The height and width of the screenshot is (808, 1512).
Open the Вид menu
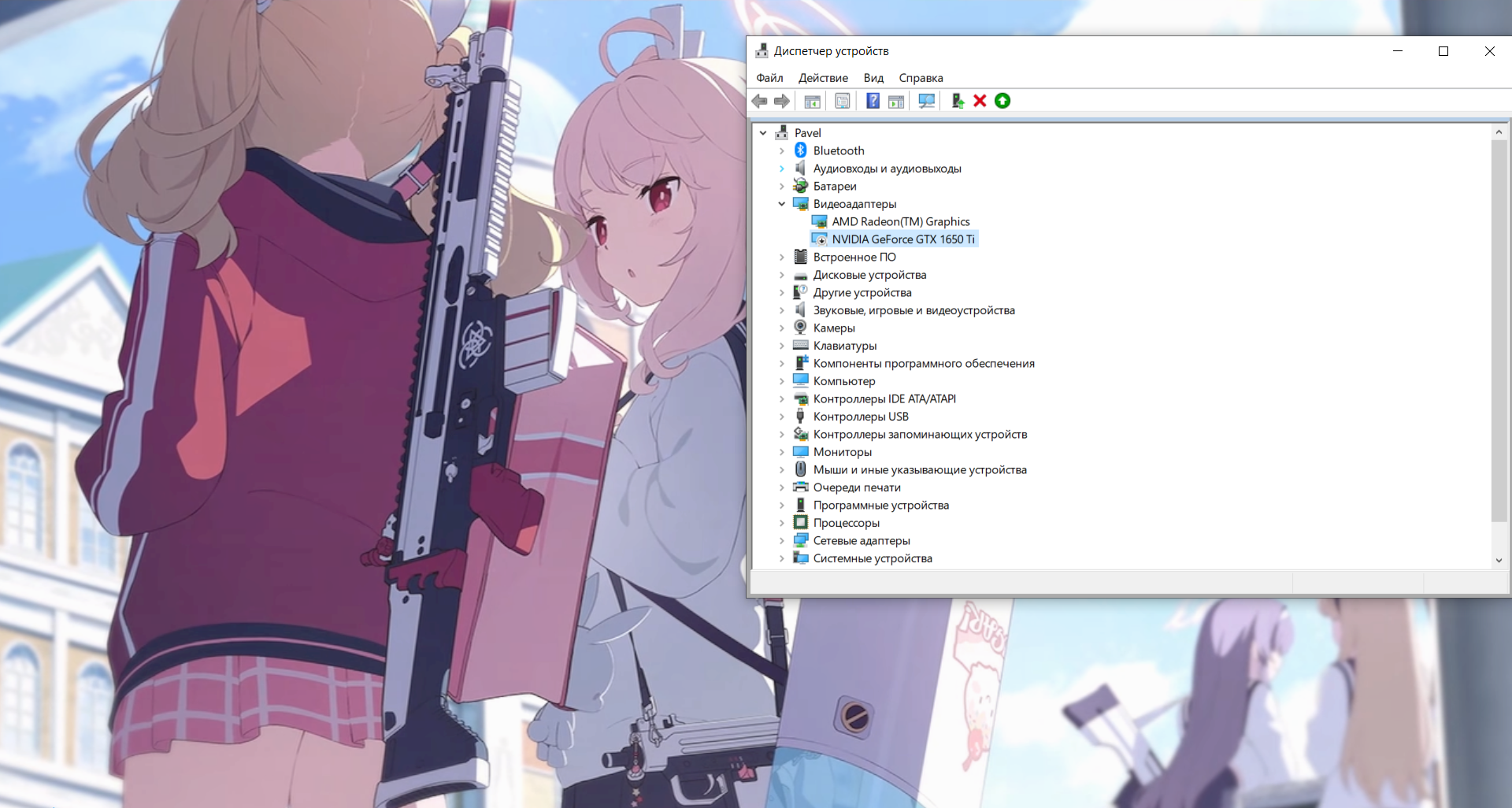pyautogui.click(x=873, y=78)
